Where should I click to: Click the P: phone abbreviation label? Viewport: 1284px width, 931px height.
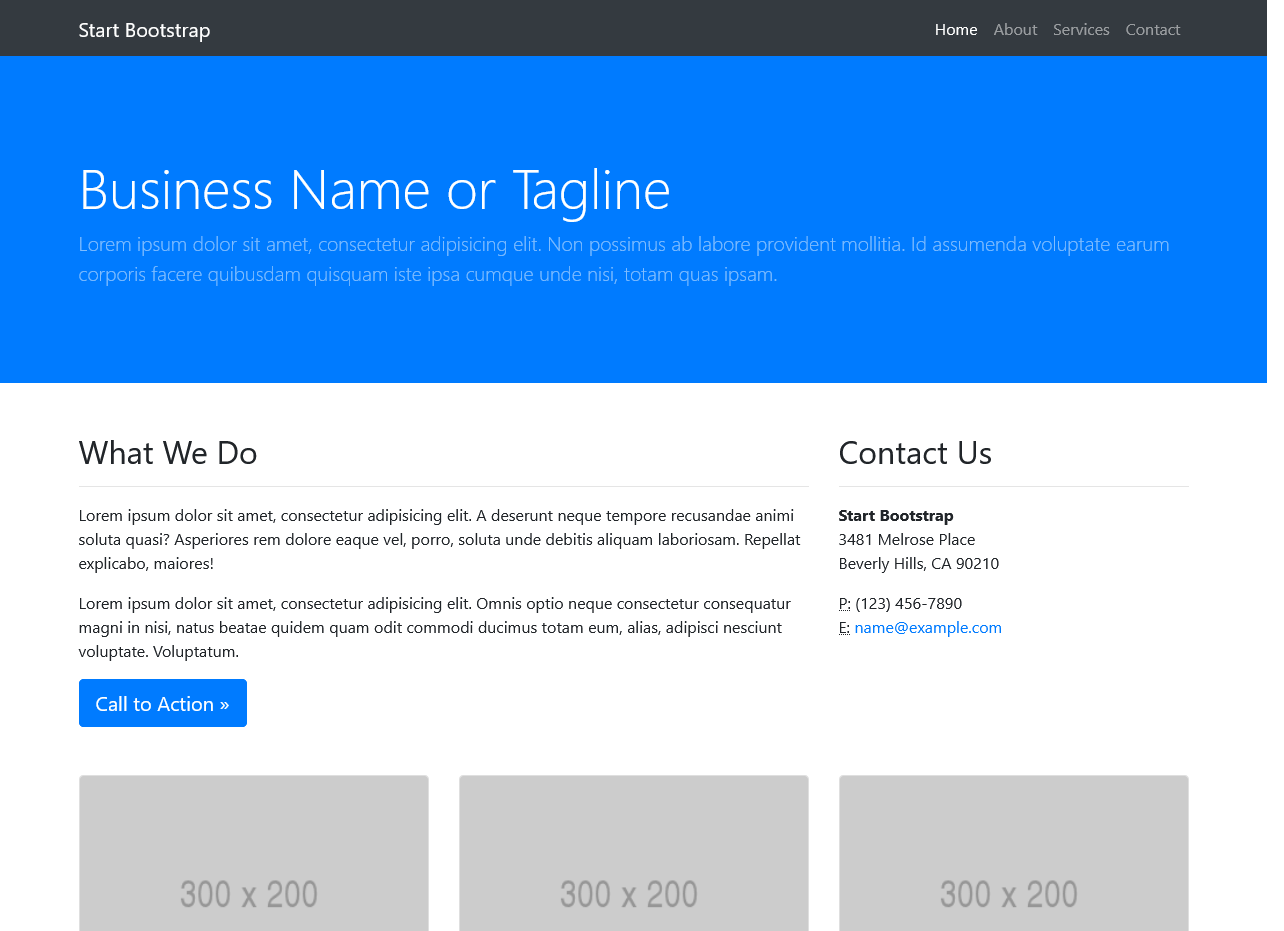[844, 603]
